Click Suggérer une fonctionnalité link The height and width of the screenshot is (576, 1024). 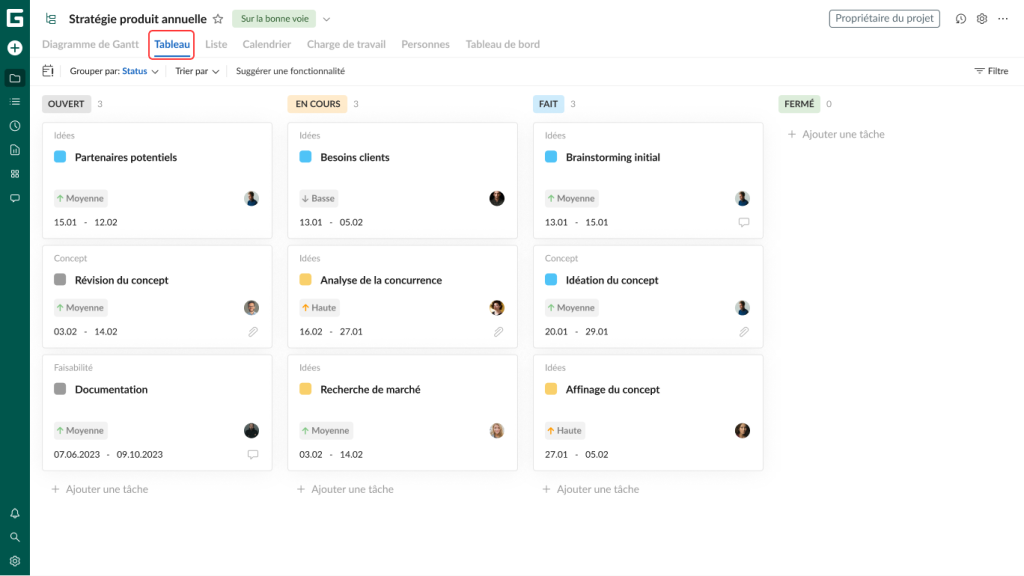point(290,71)
